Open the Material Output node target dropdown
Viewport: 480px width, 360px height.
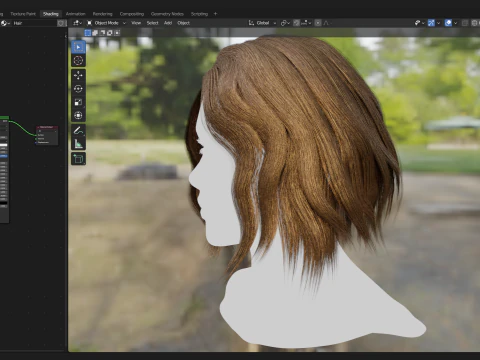47,131
